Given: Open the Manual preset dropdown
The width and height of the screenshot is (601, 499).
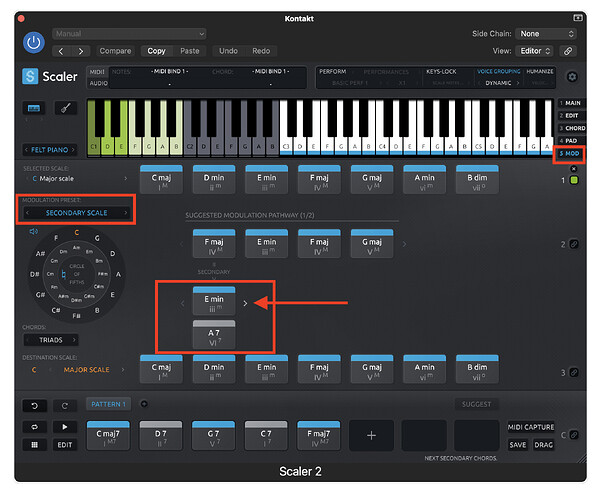Looking at the screenshot, I should tap(129, 34).
